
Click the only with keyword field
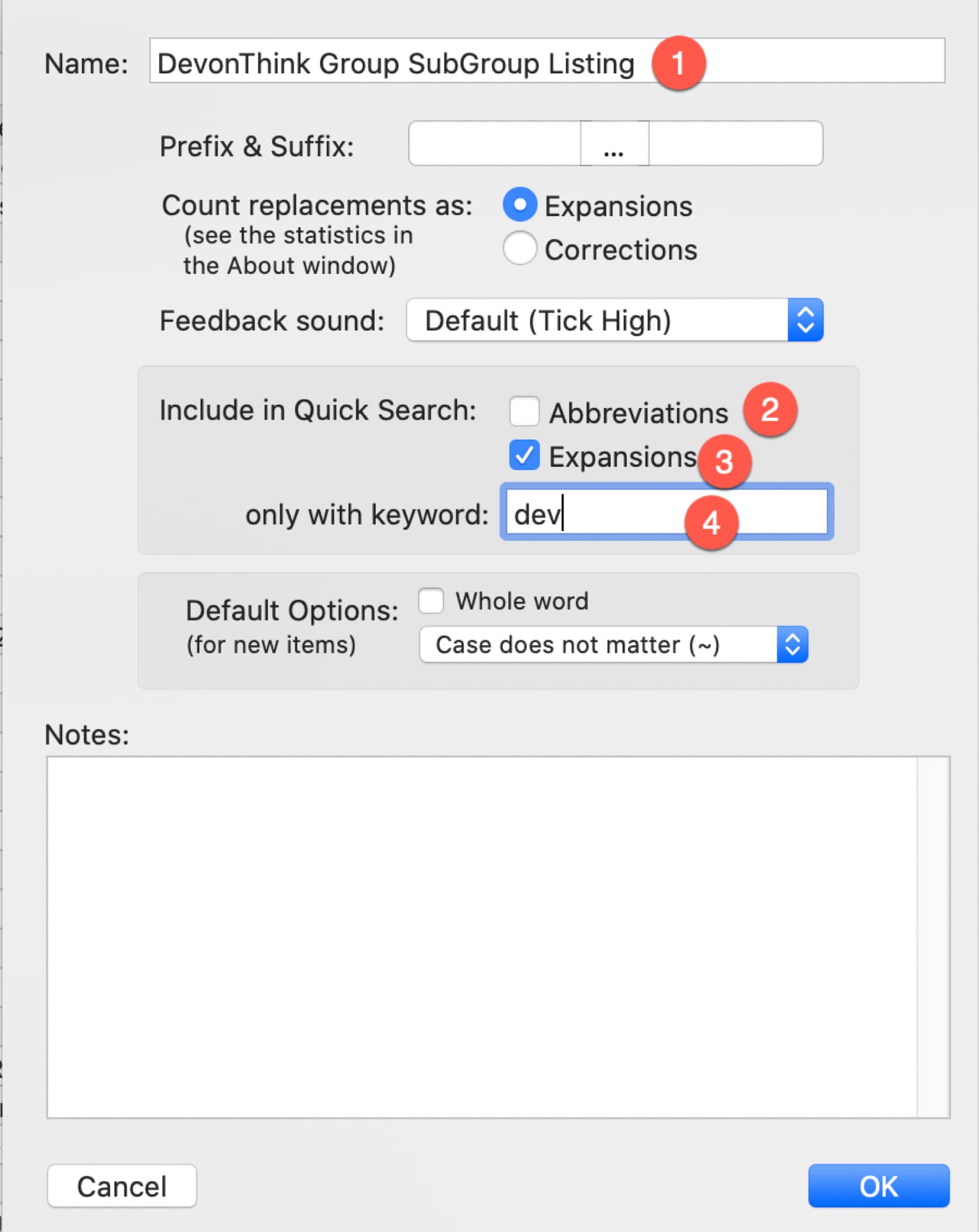pos(621,513)
